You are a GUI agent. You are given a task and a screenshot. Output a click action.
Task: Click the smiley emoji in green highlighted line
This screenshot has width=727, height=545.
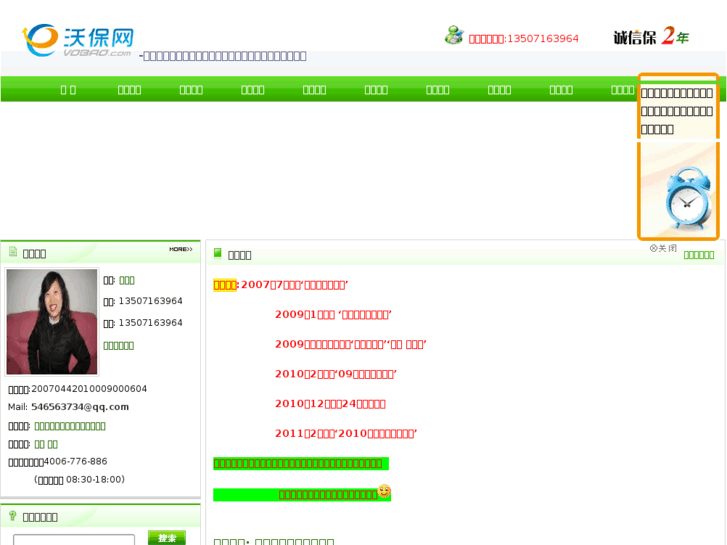click(384, 491)
